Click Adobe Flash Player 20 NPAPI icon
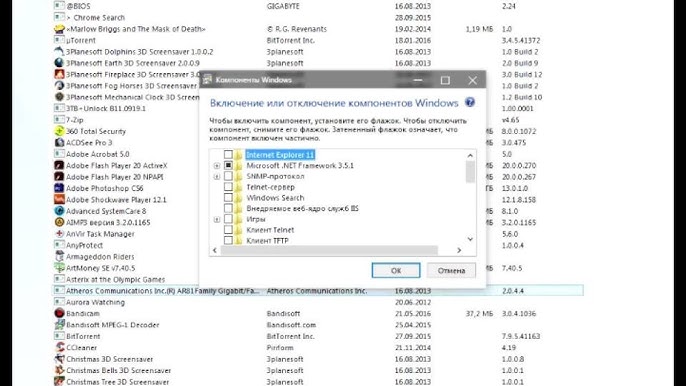Viewport: 686px width, 386px height. (59, 177)
